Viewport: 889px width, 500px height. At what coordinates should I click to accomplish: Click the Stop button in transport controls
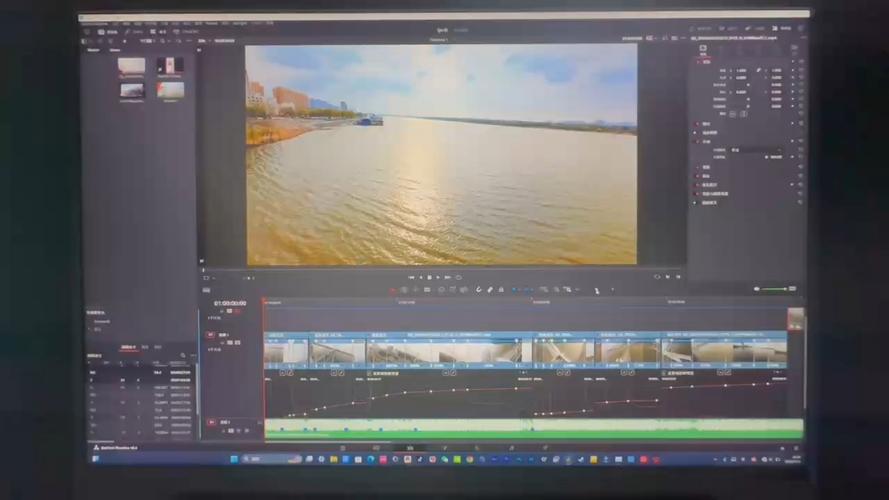pos(428,277)
